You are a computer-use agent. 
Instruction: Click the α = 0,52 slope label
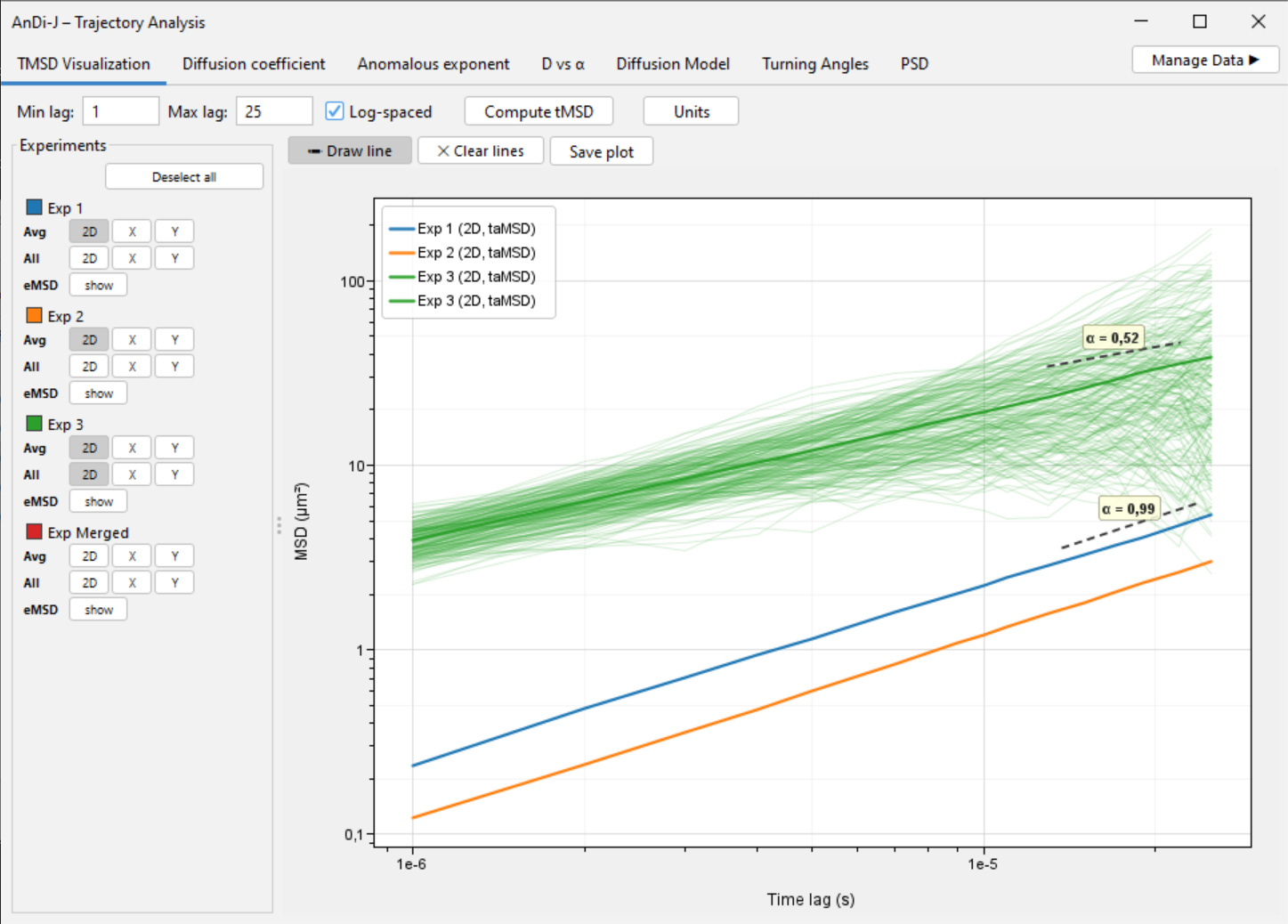(x=1112, y=338)
